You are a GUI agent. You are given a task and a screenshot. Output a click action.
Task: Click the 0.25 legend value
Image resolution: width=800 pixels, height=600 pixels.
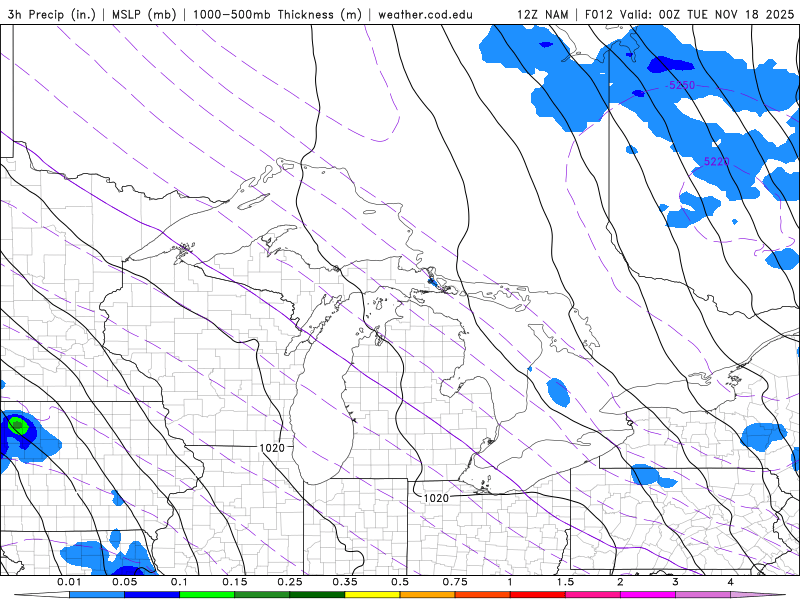tap(290, 582)
